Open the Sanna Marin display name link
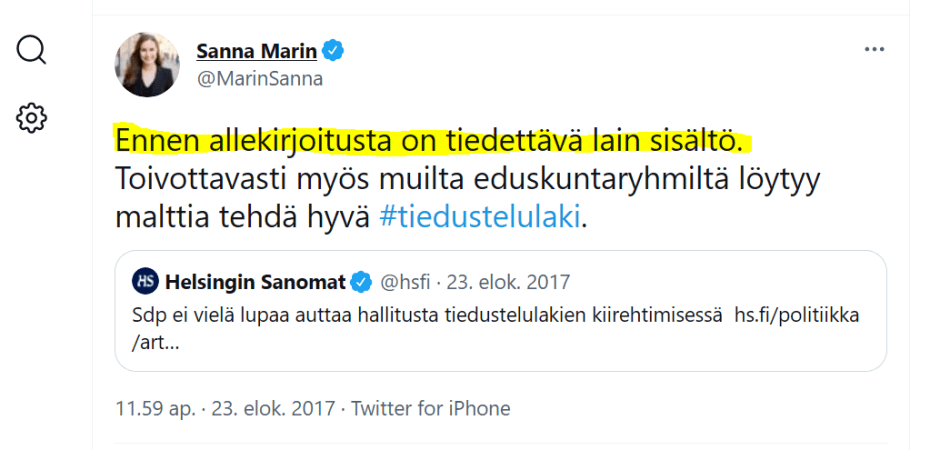The image size is (930, 450). click(255, 50)
